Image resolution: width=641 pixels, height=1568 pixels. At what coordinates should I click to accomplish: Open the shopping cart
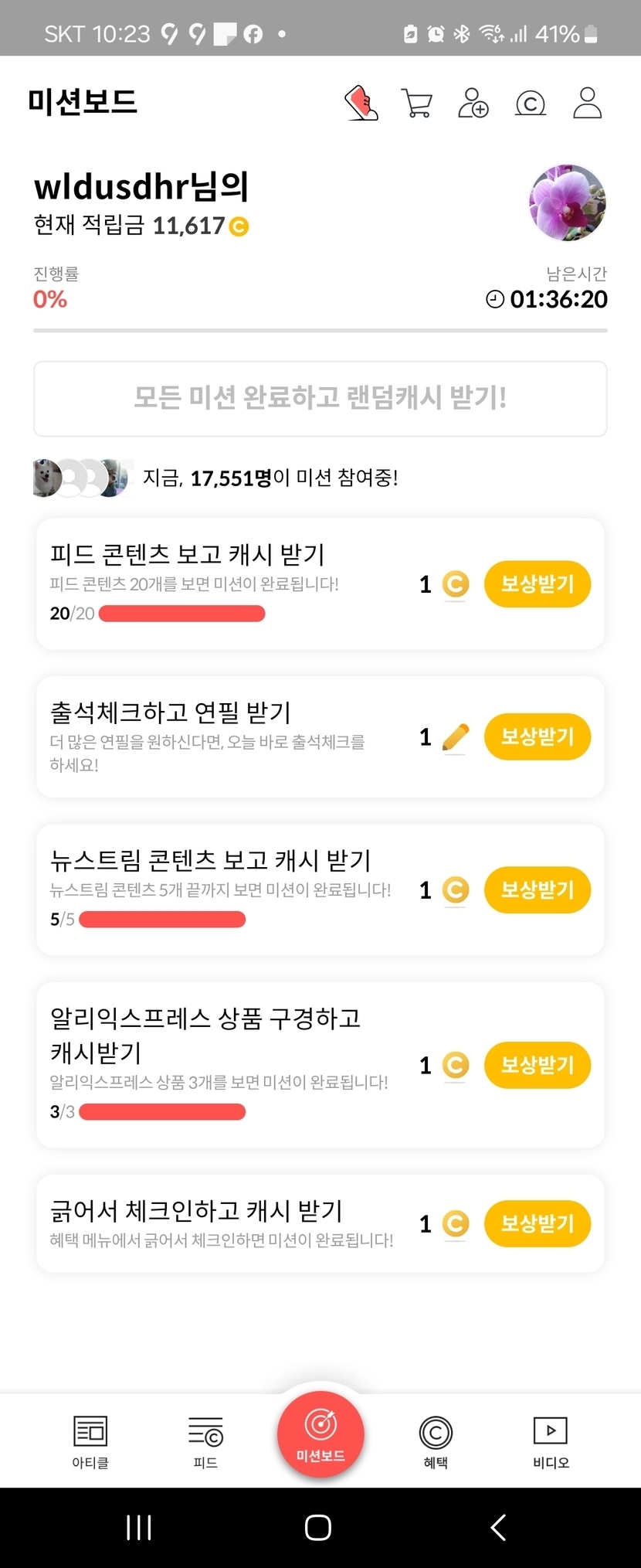click(417, 103)
